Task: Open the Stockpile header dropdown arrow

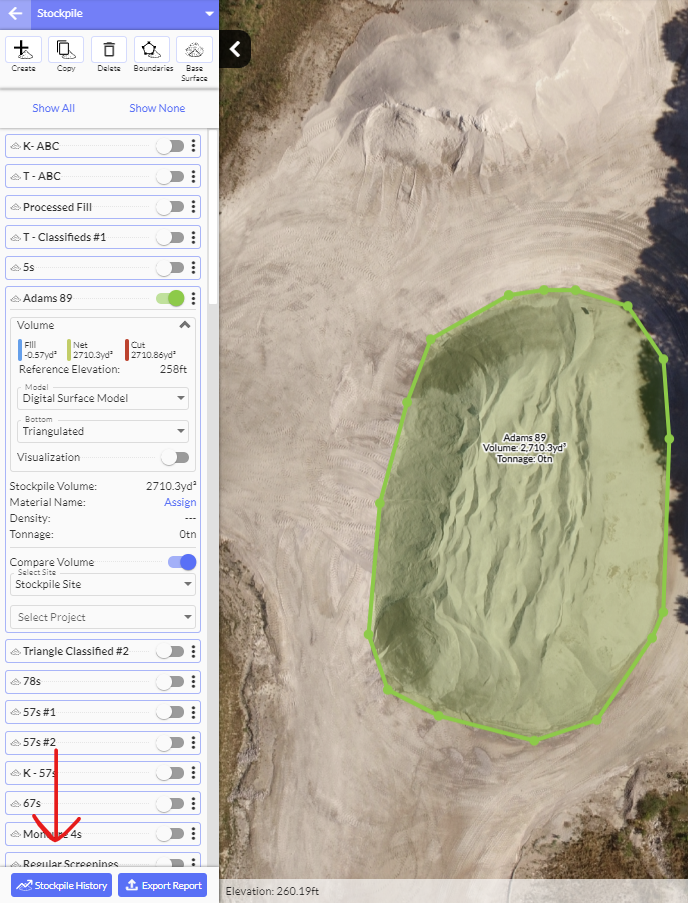Action: pos(209,14)
